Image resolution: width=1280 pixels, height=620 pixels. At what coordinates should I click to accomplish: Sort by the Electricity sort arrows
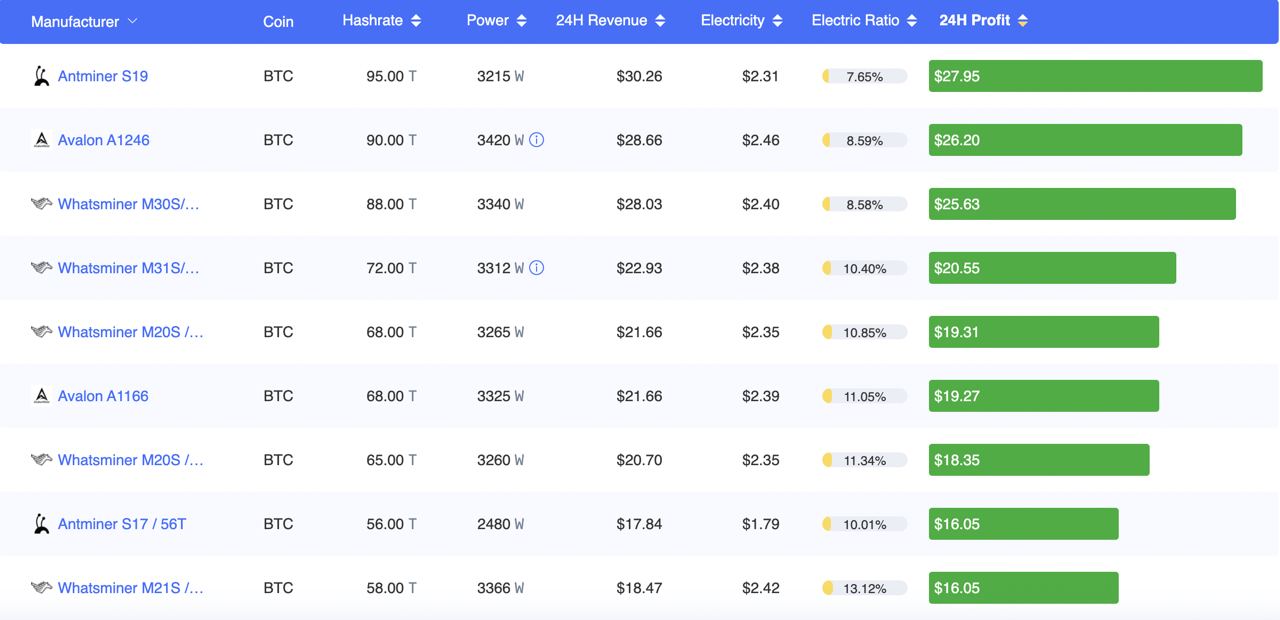click(778, 21)
